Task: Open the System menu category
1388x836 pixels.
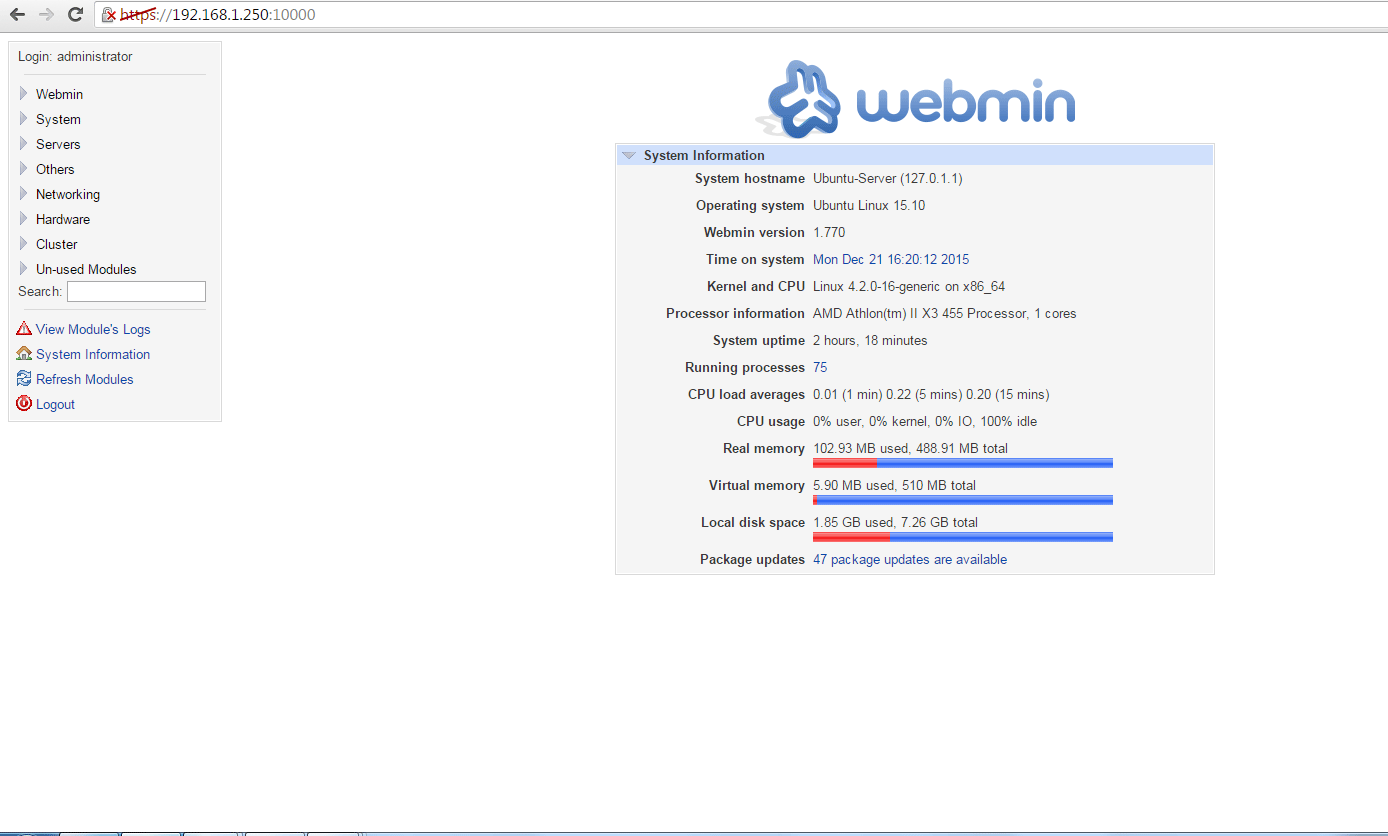Action: tap(58, 119)
